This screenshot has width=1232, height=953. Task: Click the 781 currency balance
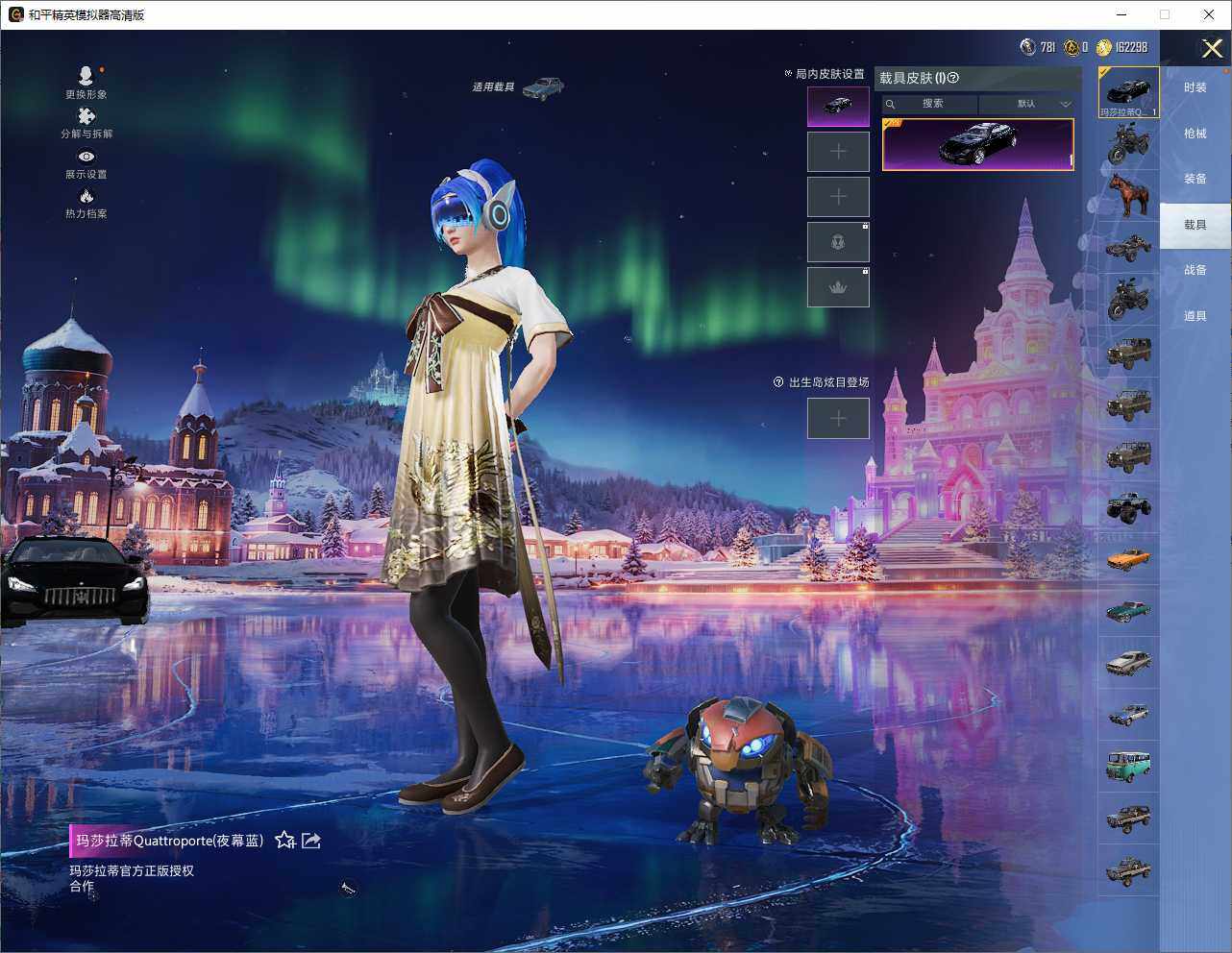point(1047,47)
